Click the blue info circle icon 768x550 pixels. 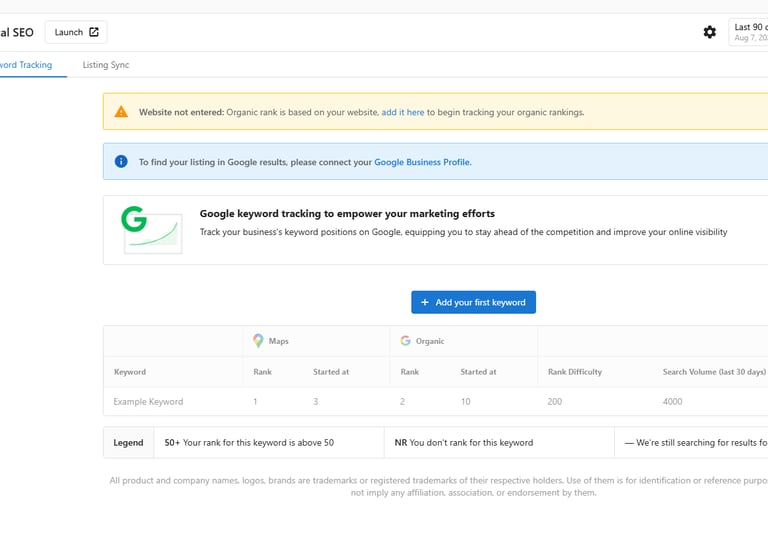[121, 161]
